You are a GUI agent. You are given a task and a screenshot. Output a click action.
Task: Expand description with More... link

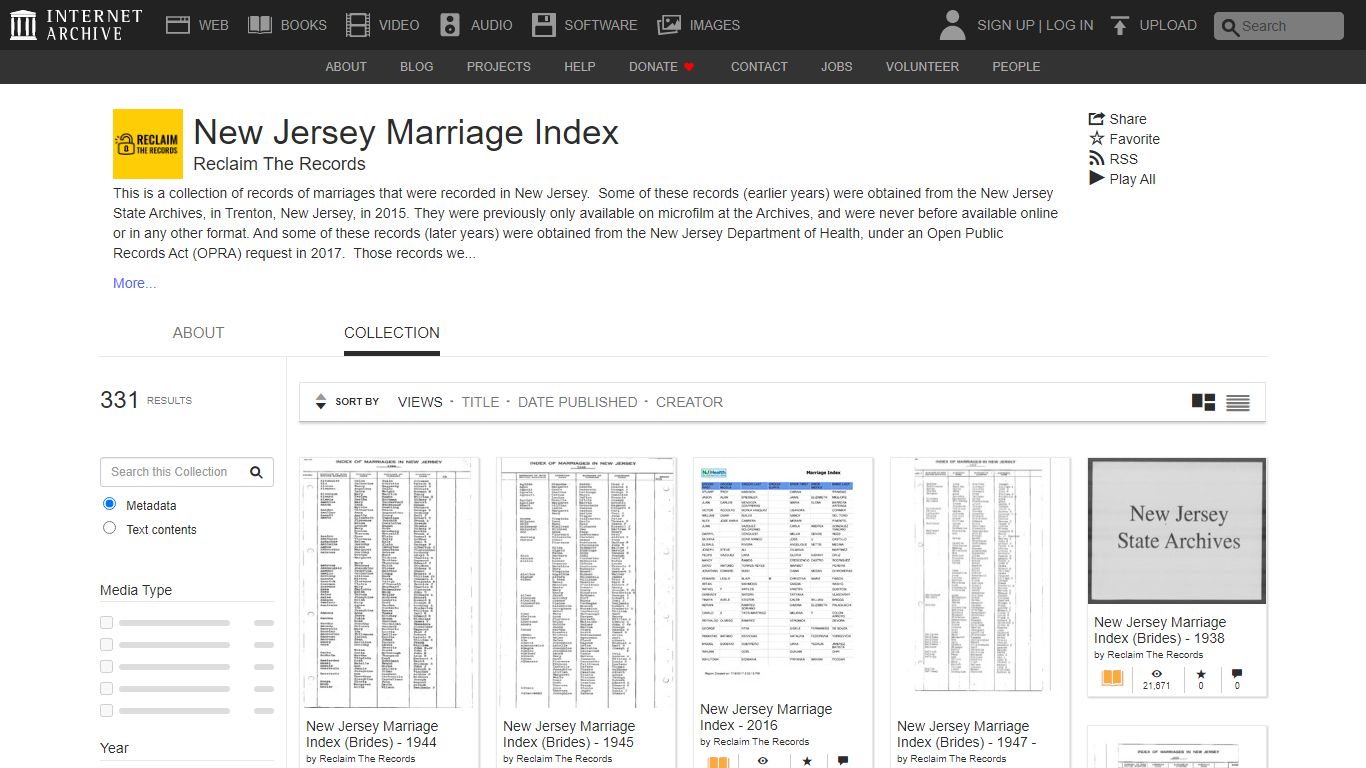tap(134, 283)
